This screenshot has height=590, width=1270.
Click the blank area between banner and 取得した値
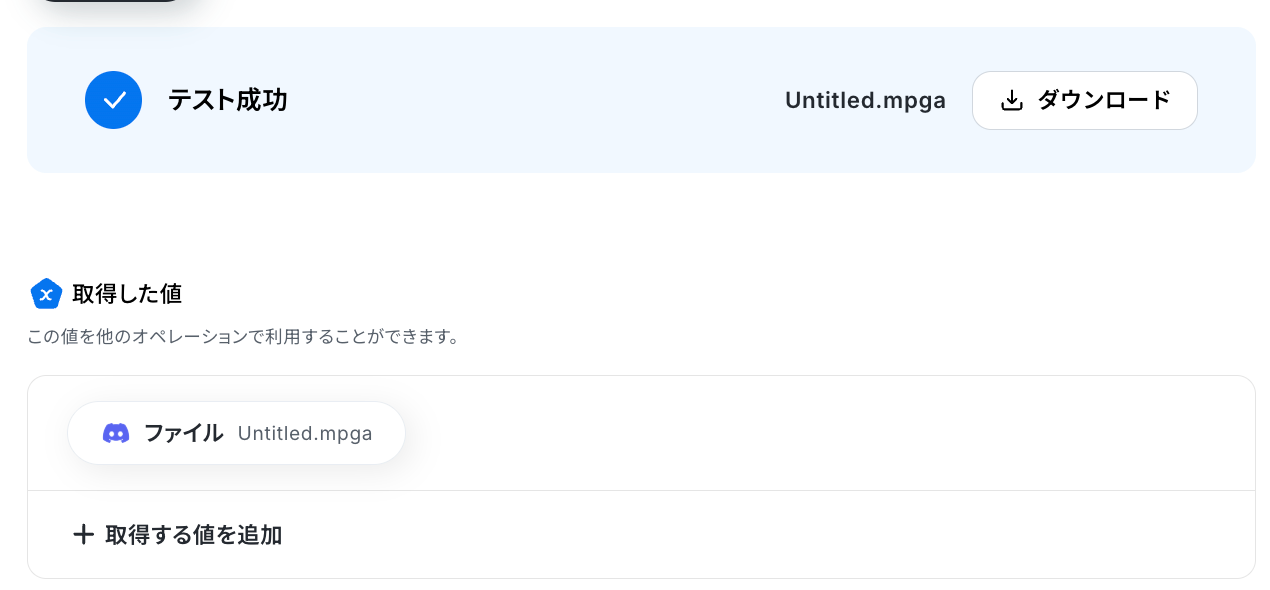(640, 225)
